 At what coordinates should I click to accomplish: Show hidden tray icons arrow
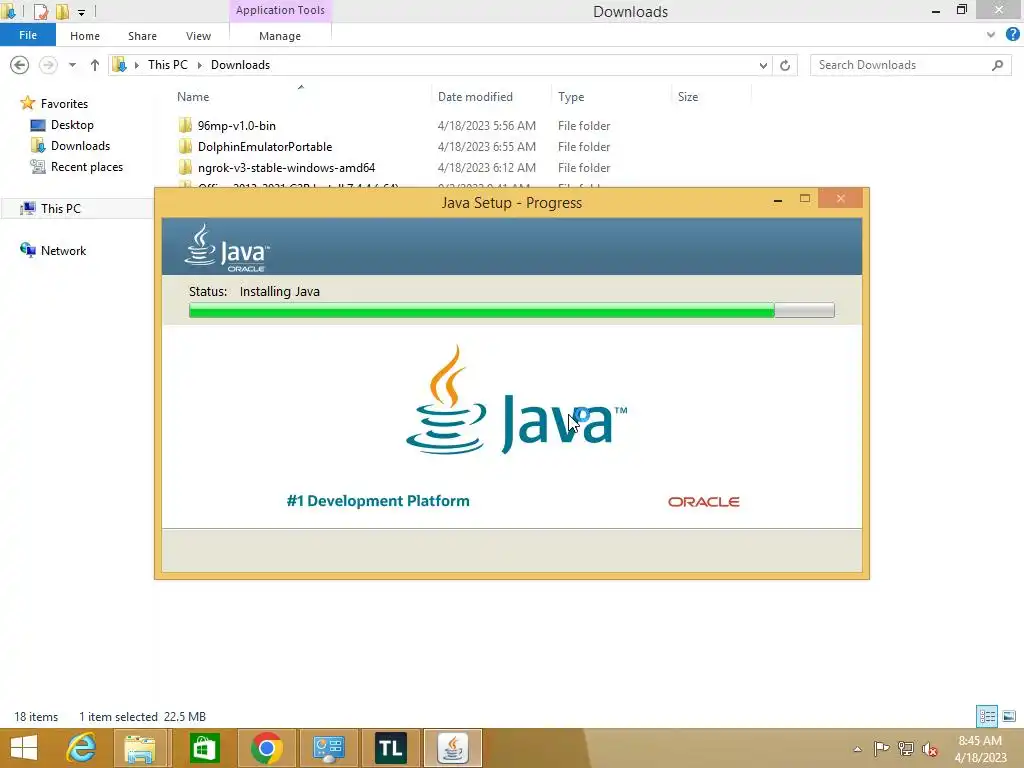[857, 749]
